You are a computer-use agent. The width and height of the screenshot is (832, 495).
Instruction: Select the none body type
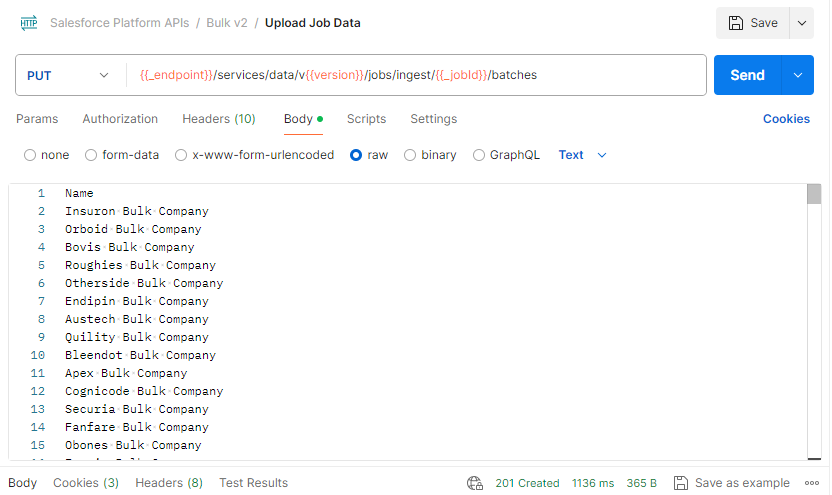click(30, 155)
